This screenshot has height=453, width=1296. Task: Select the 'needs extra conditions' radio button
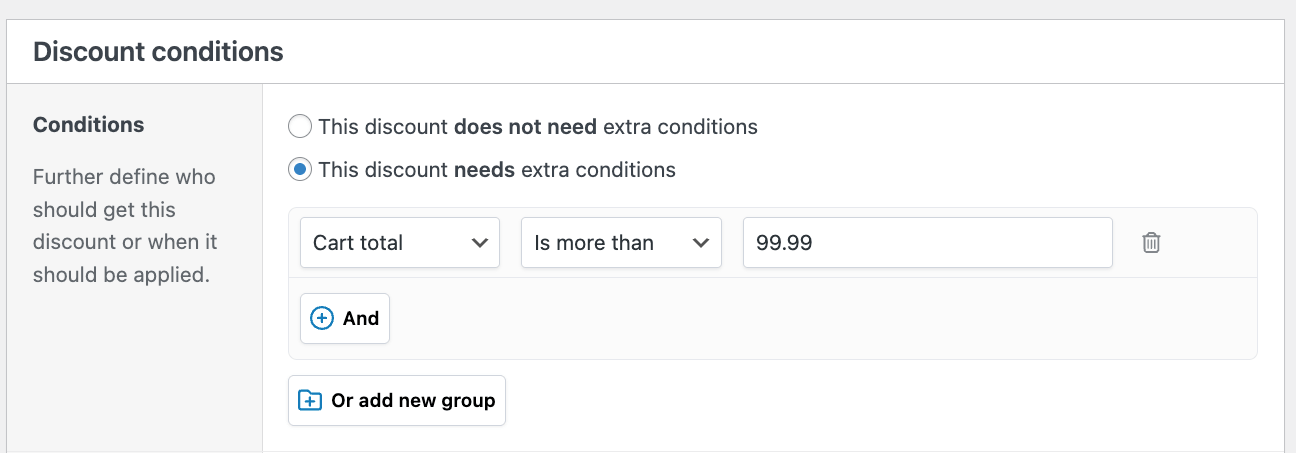[x=300, y=170]
